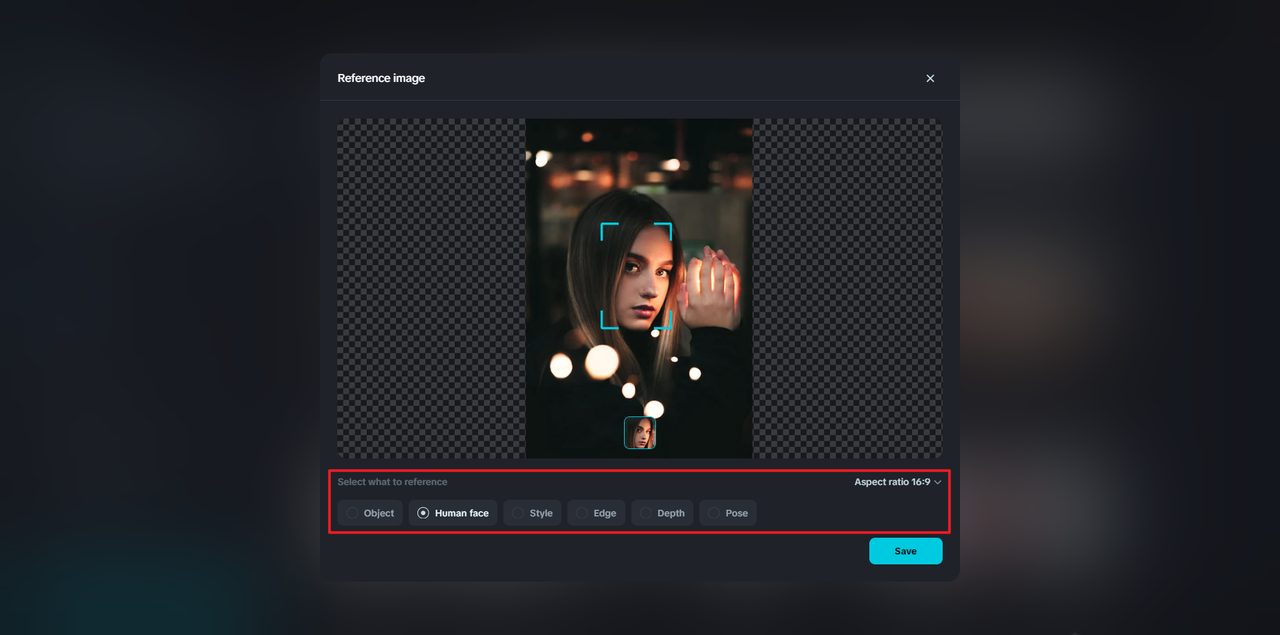Choose the Edge reference option

point(596,513)
